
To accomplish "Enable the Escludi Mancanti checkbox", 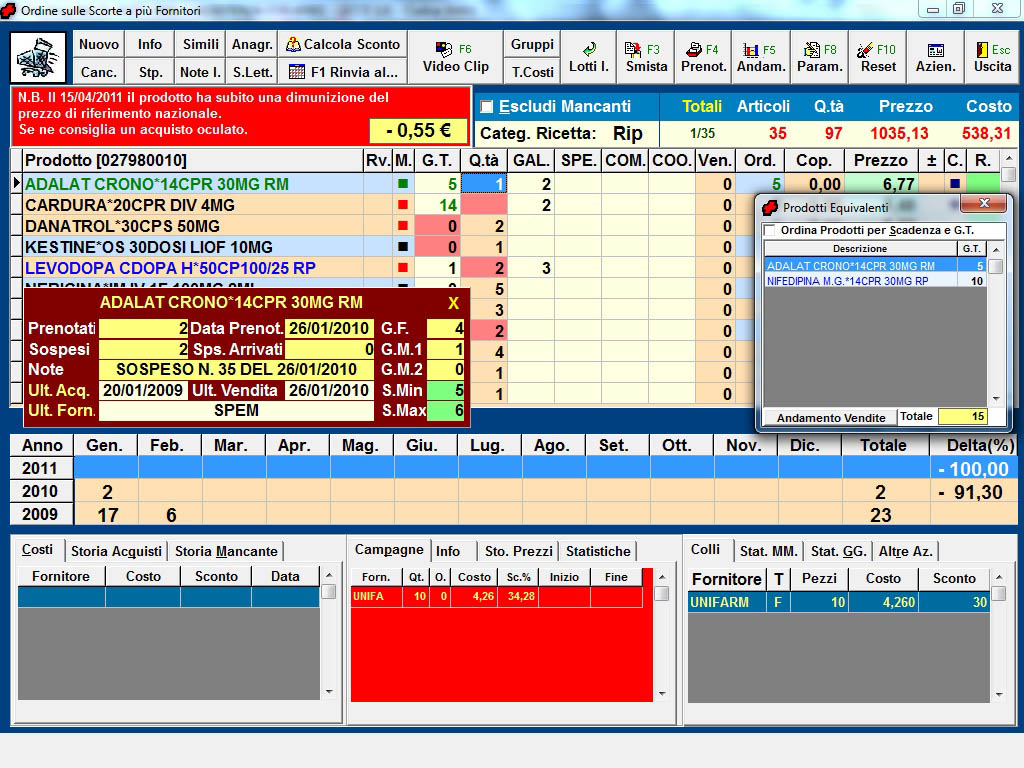I will 487,107.
